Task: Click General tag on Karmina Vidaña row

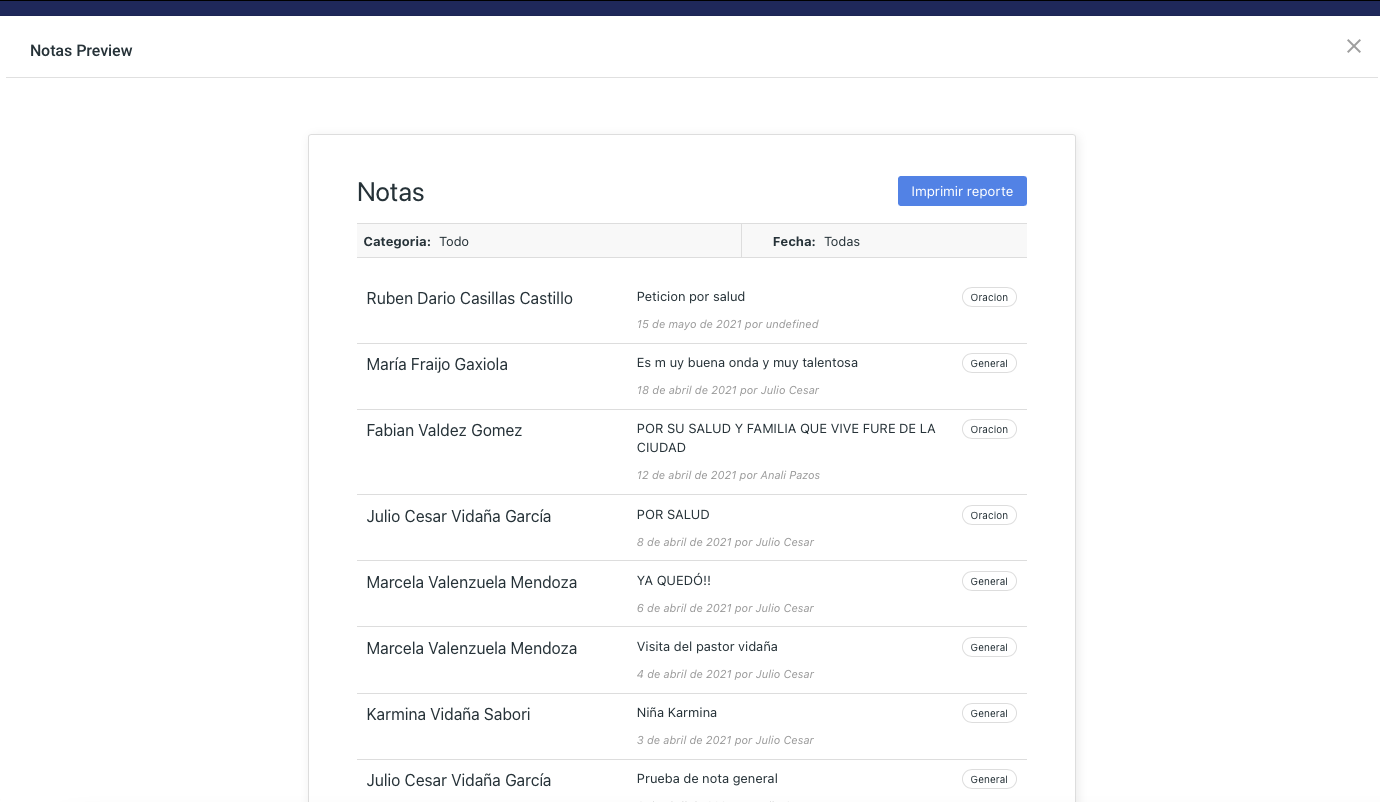Action: (989, 713)
